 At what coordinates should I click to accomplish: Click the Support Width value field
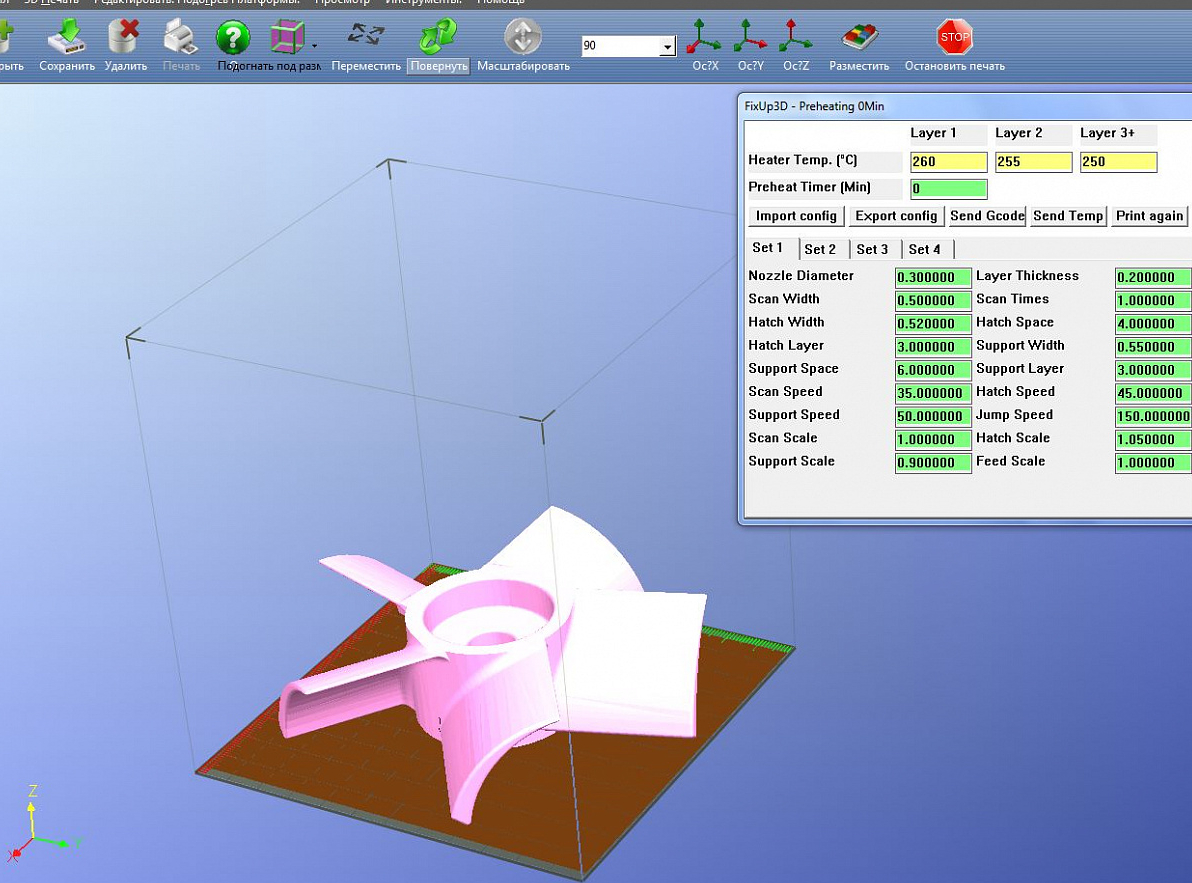[x=1152, y=347]
